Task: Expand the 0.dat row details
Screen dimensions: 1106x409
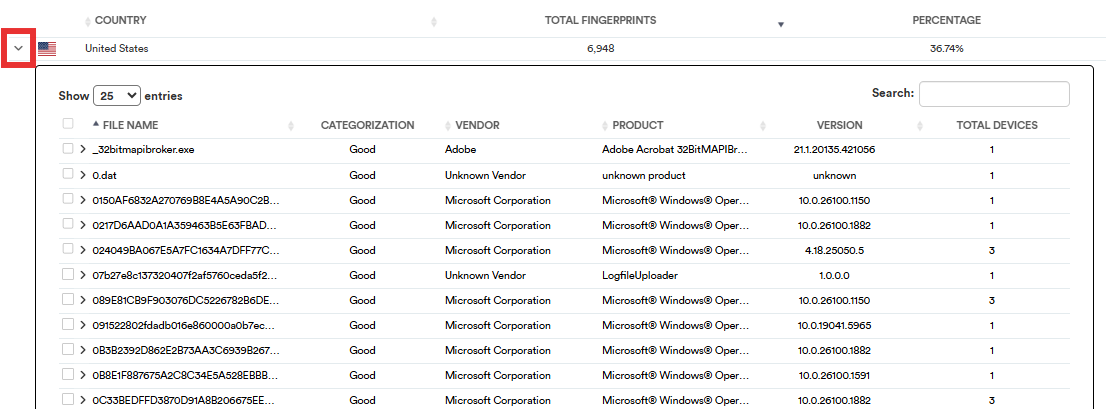Action: 83,175
